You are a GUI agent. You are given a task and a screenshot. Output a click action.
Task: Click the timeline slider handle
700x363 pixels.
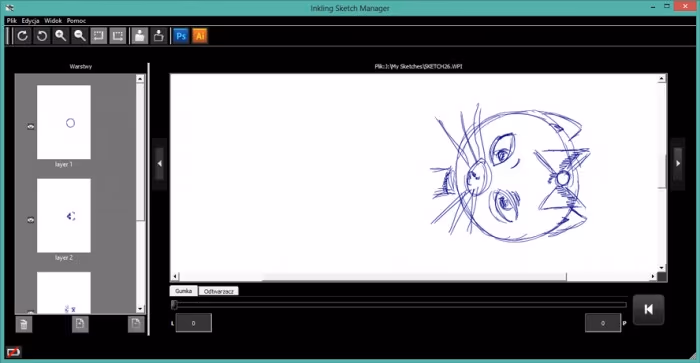coord(174,305)
